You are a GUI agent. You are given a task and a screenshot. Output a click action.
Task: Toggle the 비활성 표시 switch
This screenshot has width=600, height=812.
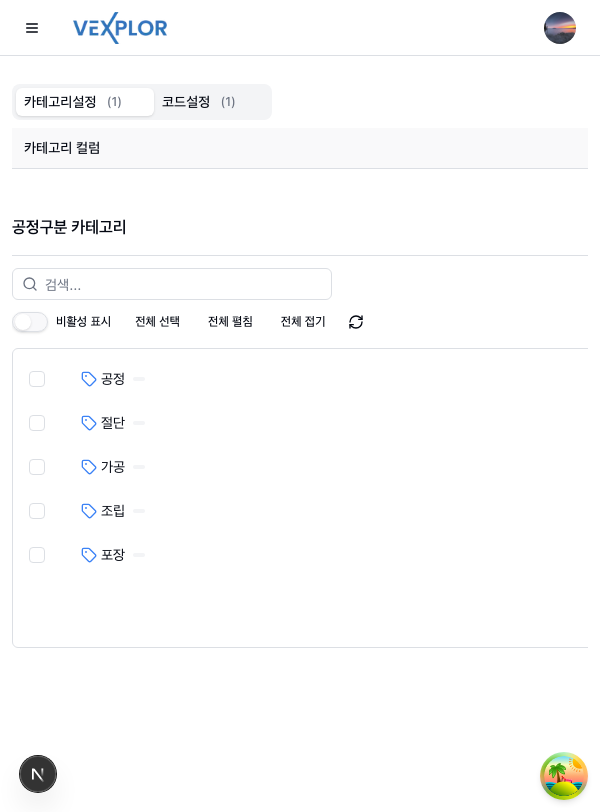[30, 322]
